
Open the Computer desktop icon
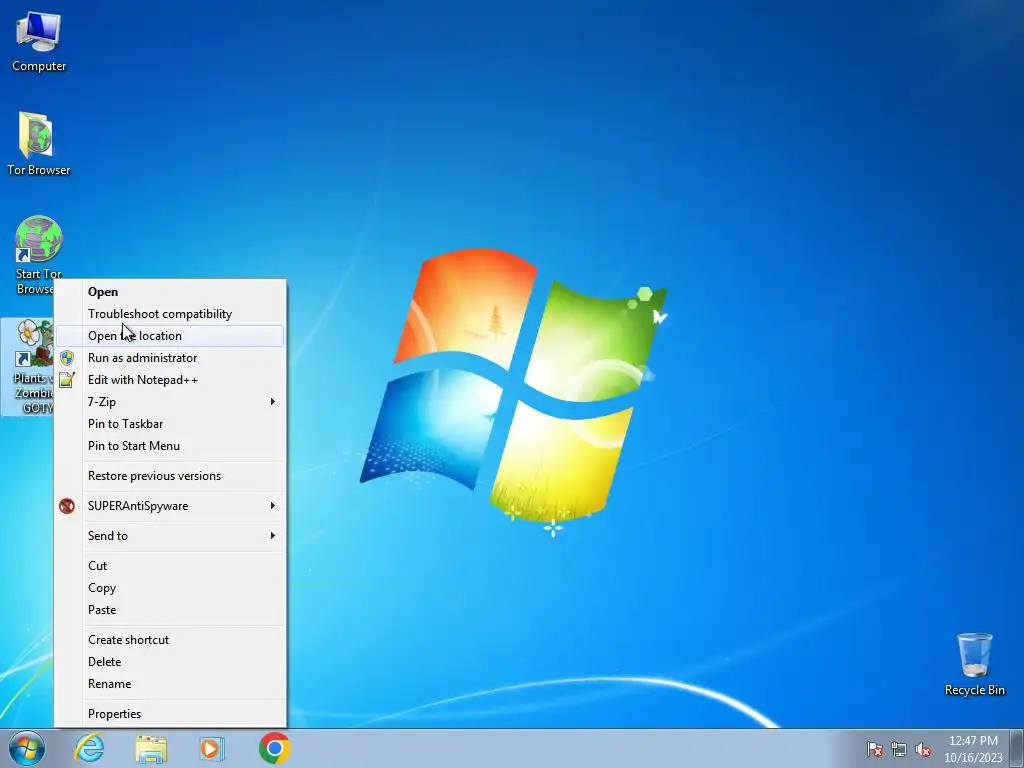39,41
